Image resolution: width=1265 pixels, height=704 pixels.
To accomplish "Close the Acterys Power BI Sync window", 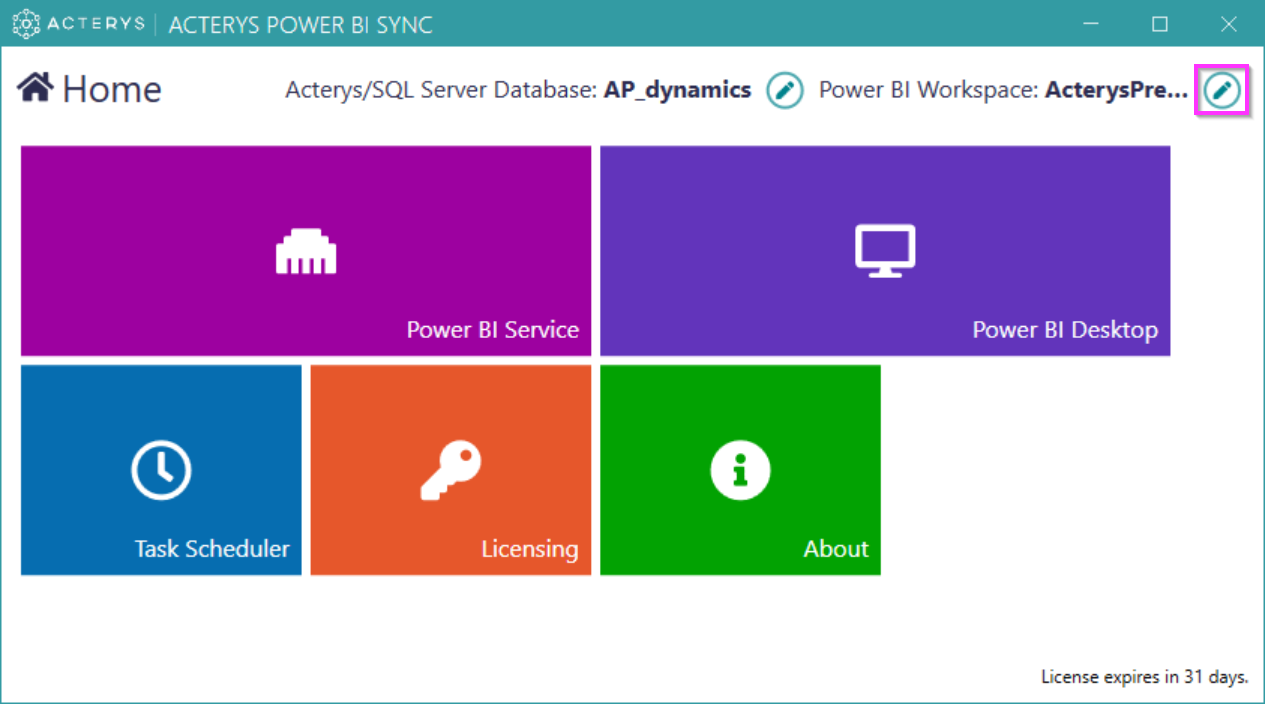I will tap(1229, 24).
